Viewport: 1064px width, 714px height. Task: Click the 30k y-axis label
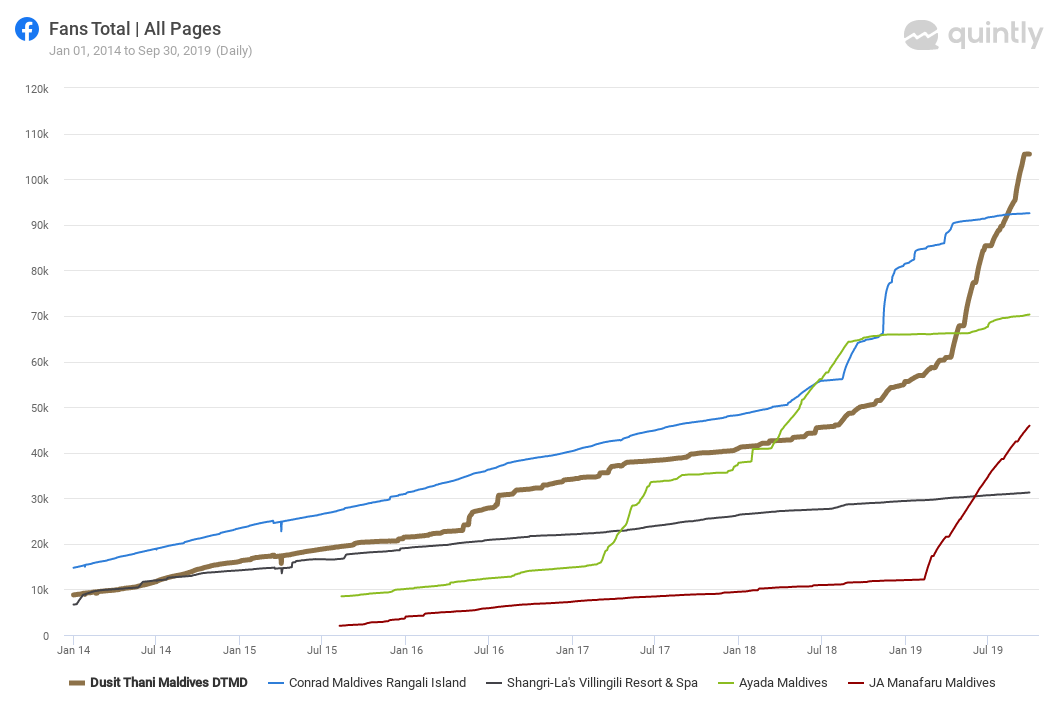(39, 499)
